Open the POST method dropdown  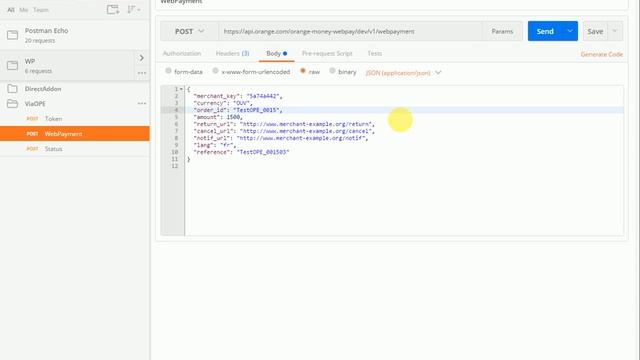189,31
